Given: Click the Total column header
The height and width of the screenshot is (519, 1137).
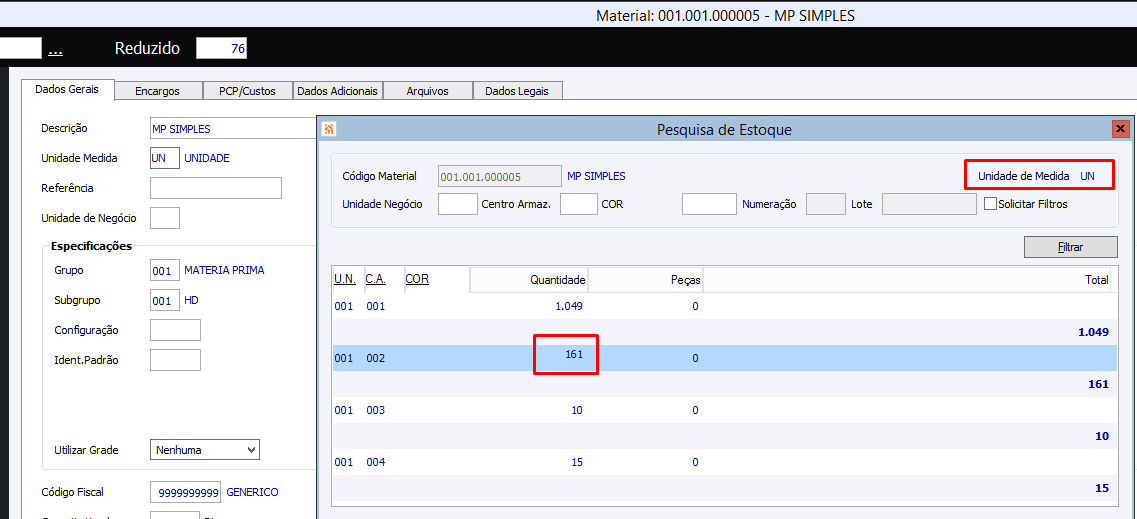Looking at the screenshot, I should click(x=906, y=280).
